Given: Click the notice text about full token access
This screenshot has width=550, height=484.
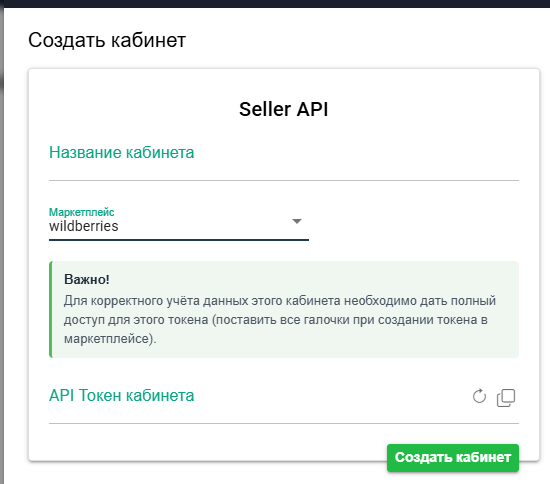Looking at the screenshot, I should tap(280, 320).
